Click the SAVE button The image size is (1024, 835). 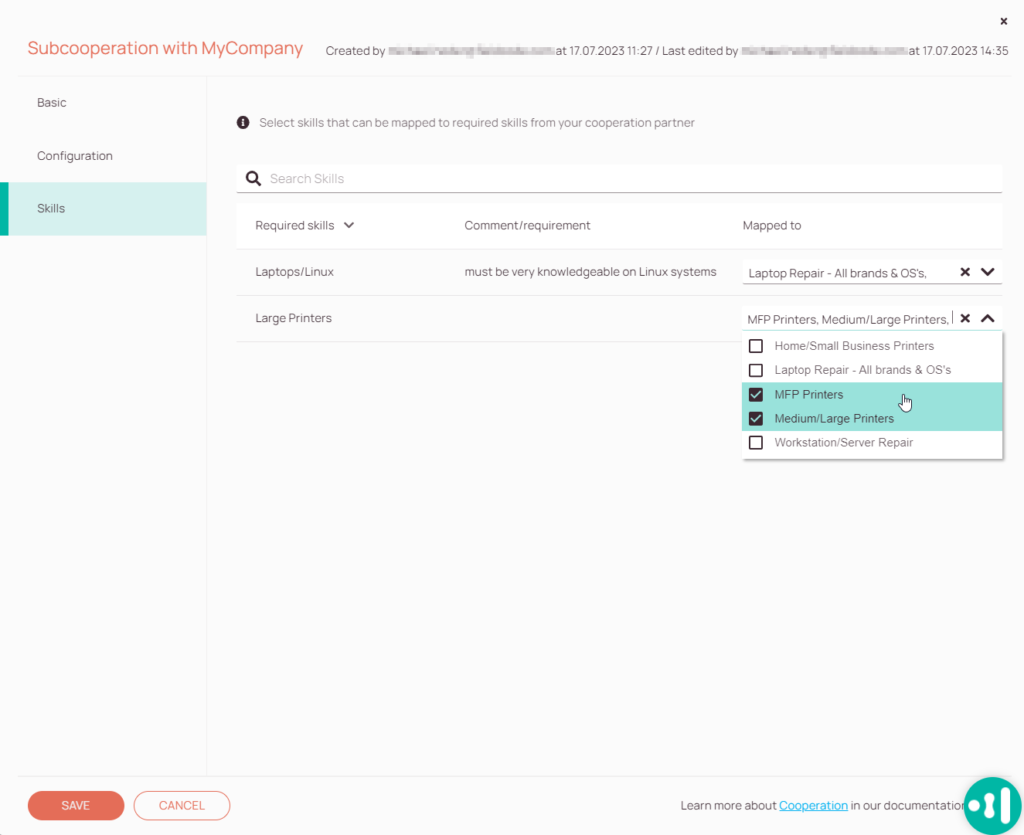click(75, 805)
